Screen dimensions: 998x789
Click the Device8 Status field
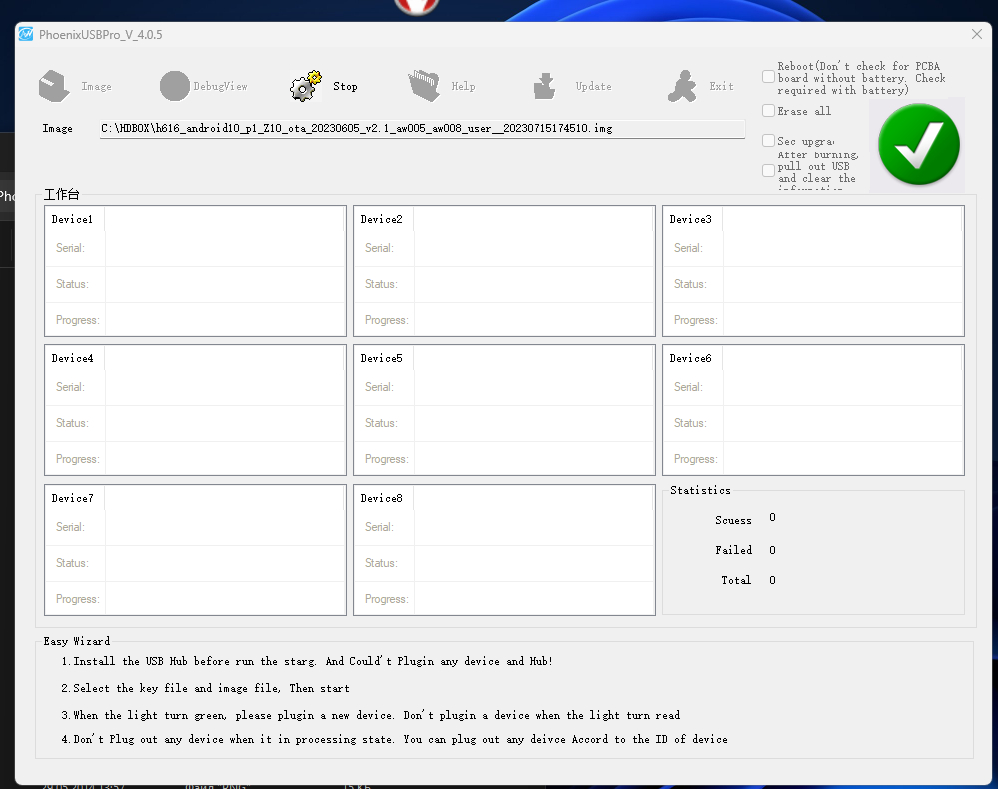click(534, 563)
